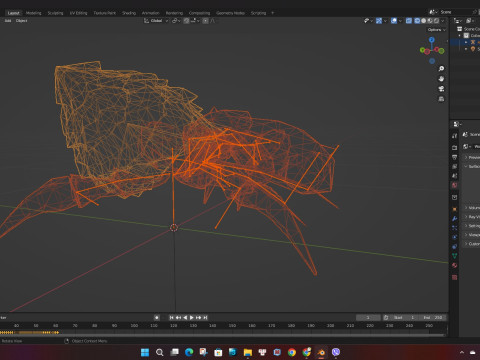
Task: Collapse the Collection row in outliner
Action: click(x=460, y=36)
